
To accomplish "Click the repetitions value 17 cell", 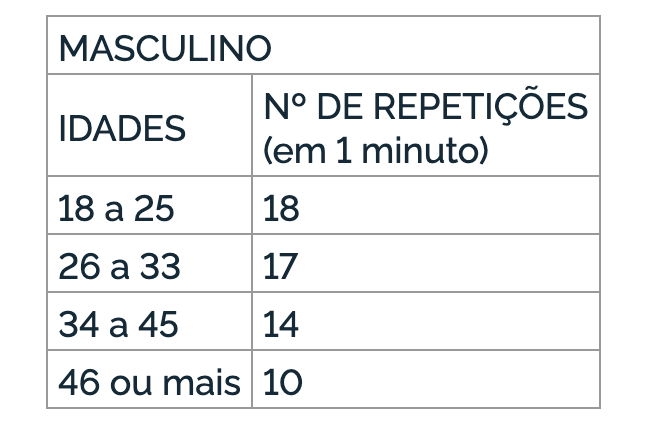I will 280,267.
